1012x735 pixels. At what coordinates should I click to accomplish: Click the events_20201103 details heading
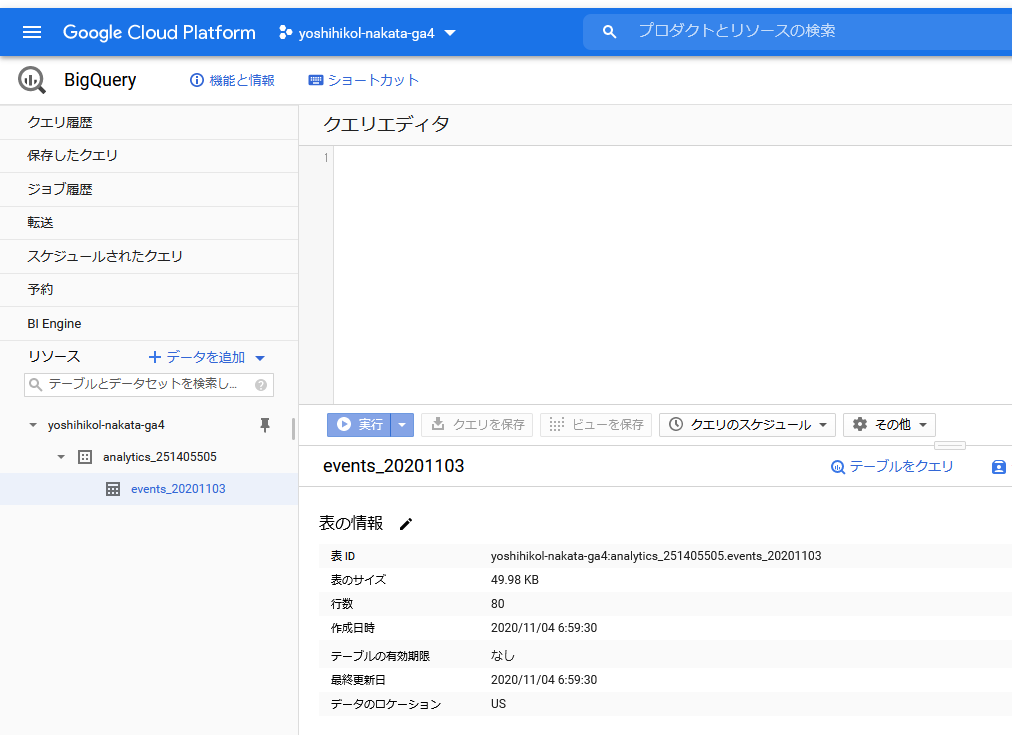394,466
